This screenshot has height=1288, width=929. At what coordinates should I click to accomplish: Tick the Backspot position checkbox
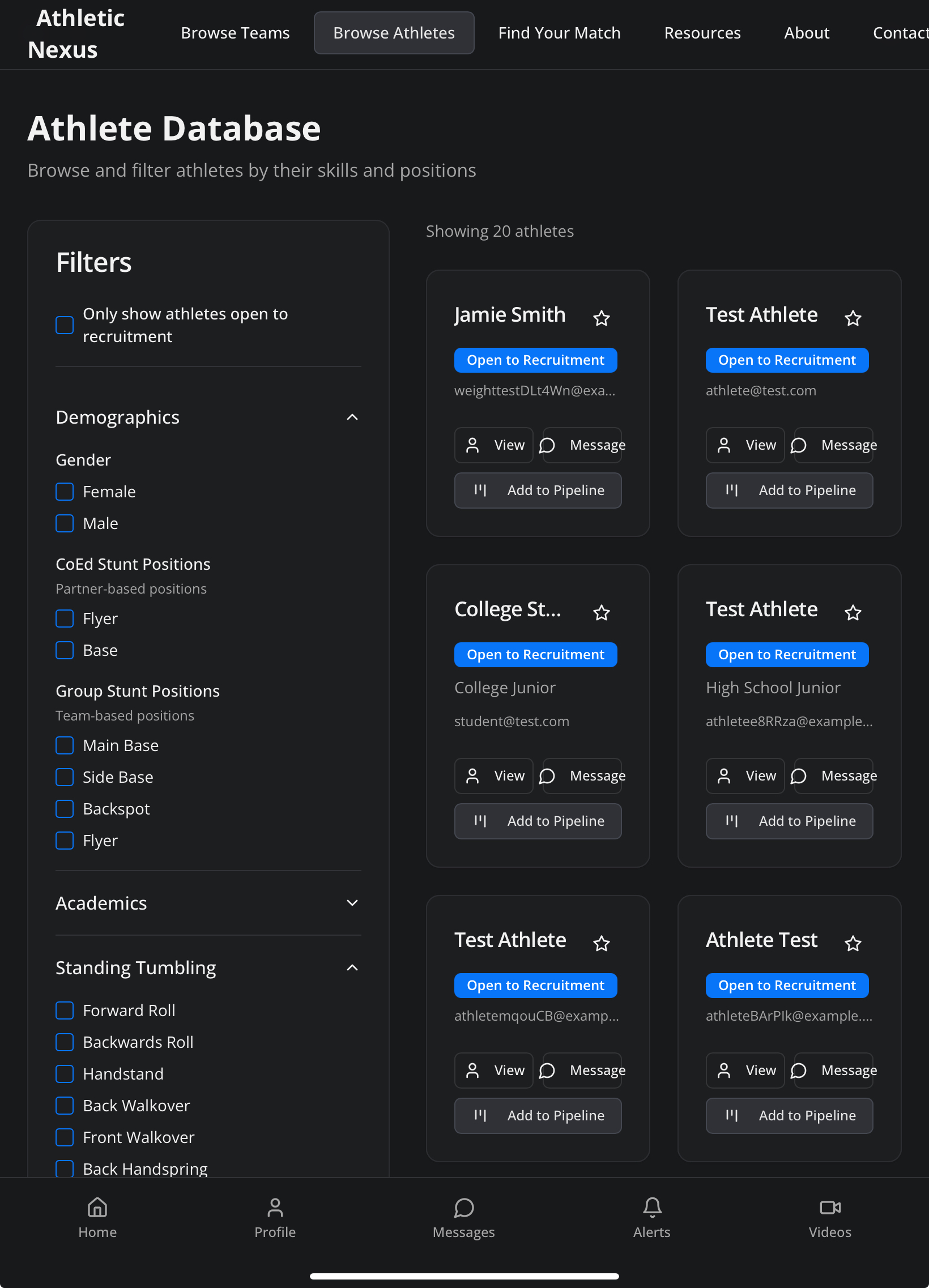click(65, 809)
